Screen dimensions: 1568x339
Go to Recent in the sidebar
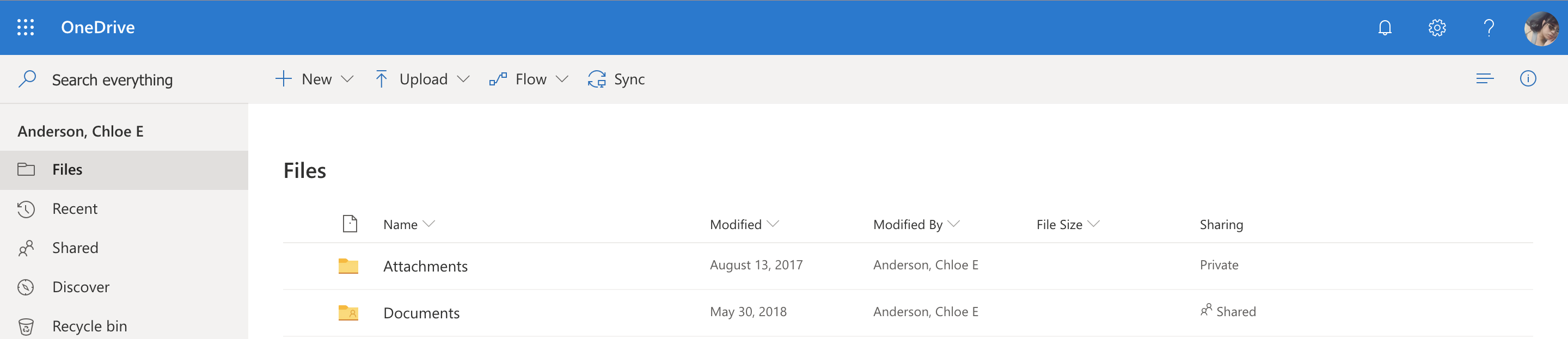[75, 209]
